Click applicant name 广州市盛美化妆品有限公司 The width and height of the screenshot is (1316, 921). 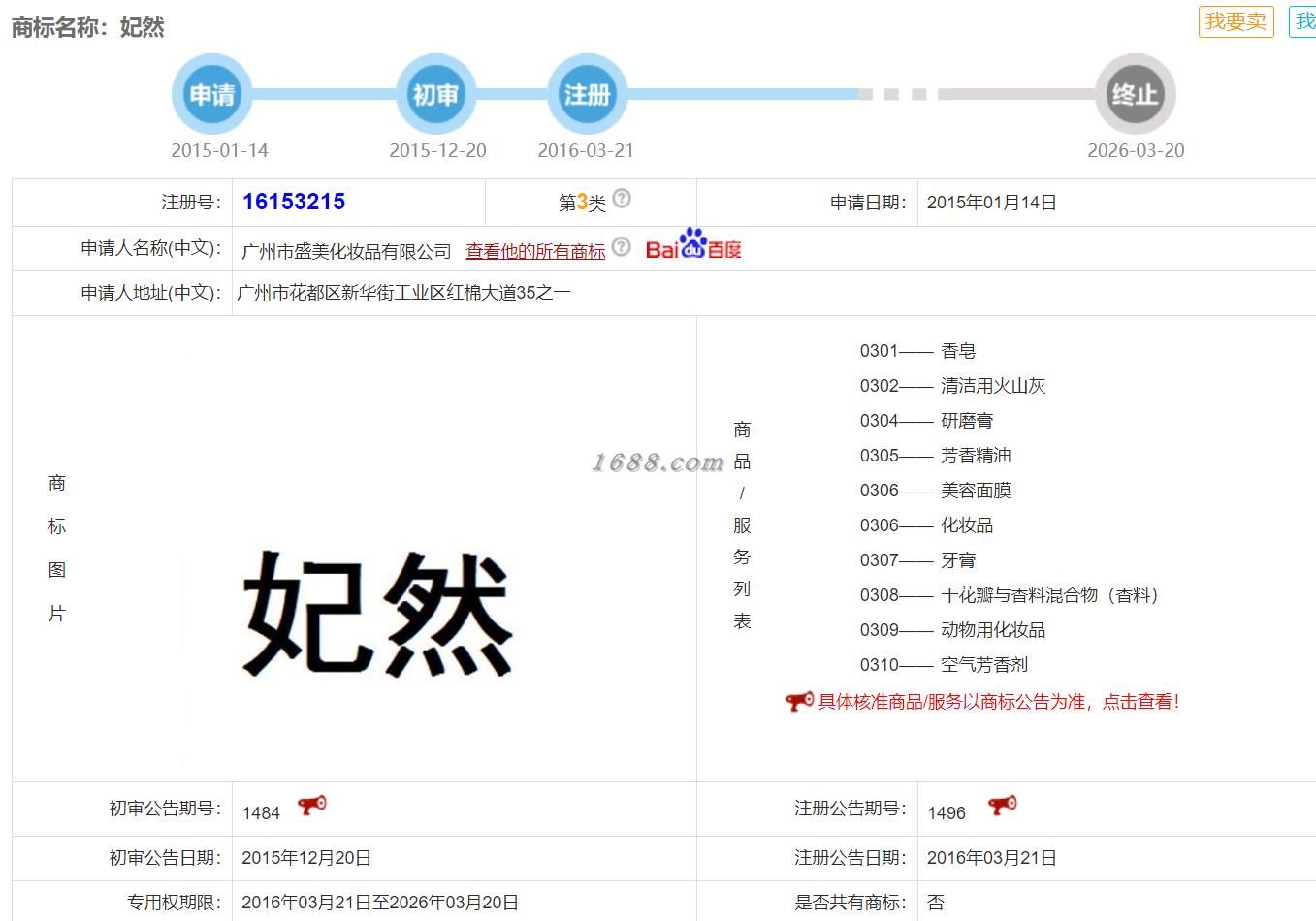click(x=346, y=251)
